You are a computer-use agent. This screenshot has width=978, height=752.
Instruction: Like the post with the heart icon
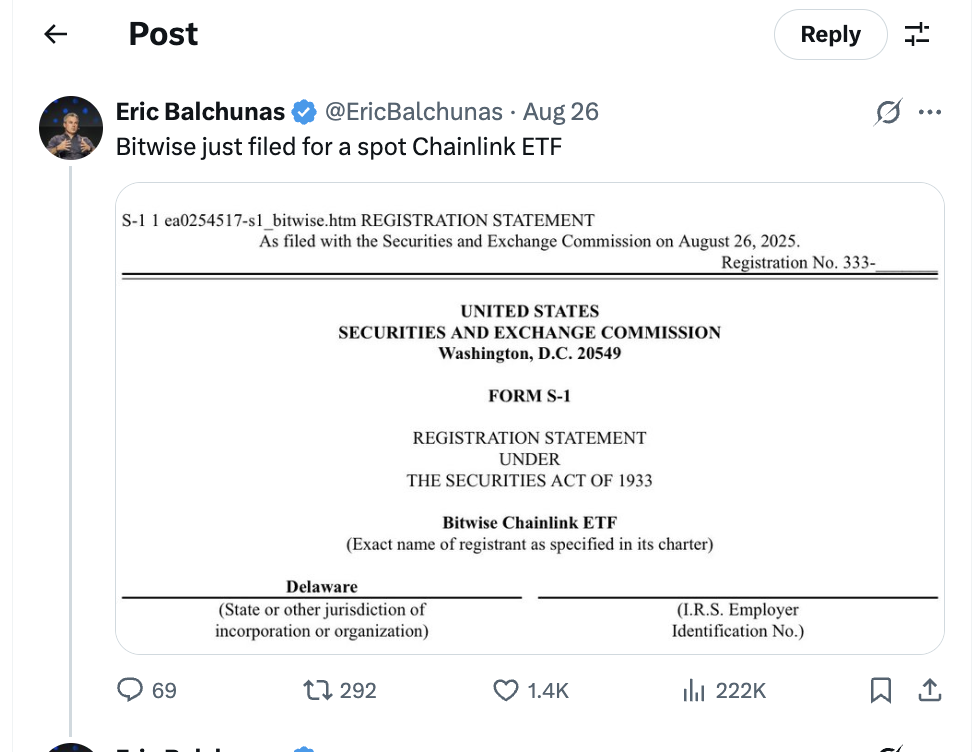pyautogui.click(x=507, y=690)
